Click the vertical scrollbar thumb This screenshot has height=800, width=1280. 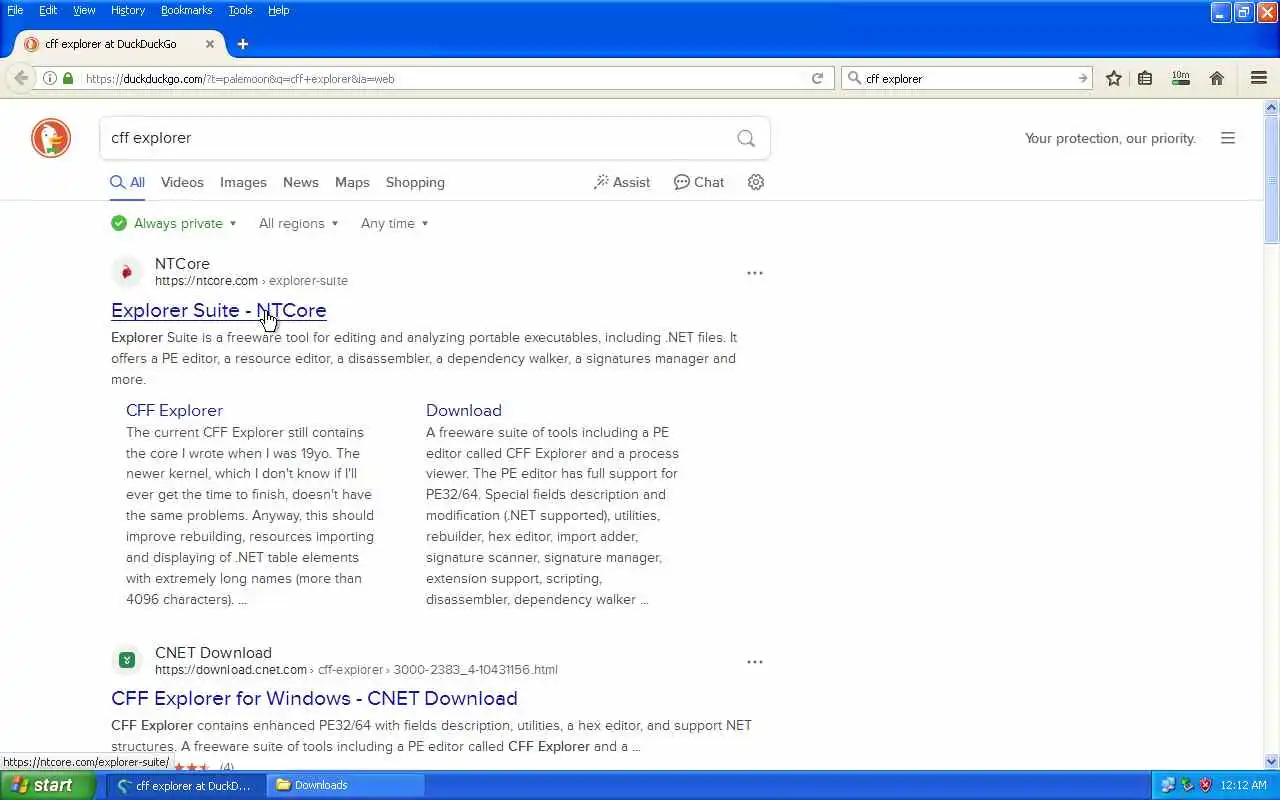(1272, 180)
